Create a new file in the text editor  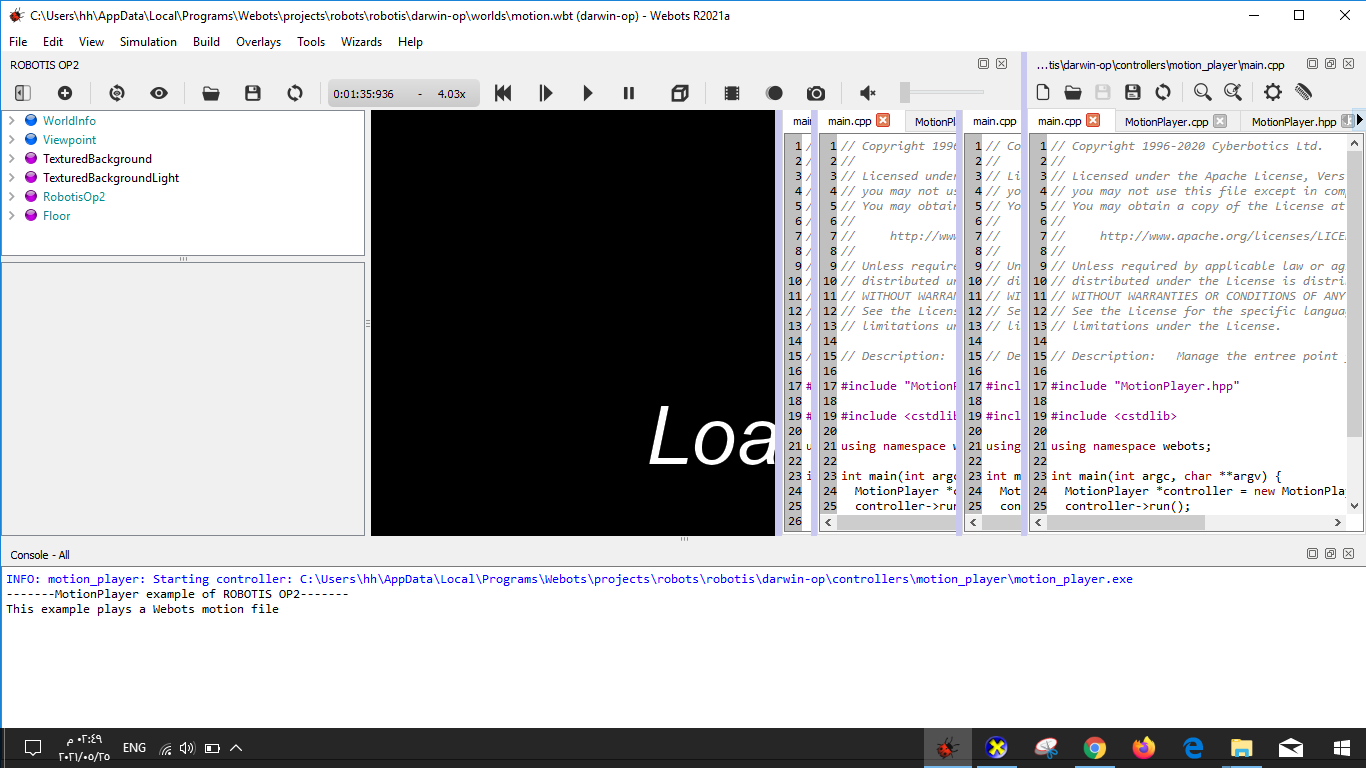click(x=1043, y=91)
